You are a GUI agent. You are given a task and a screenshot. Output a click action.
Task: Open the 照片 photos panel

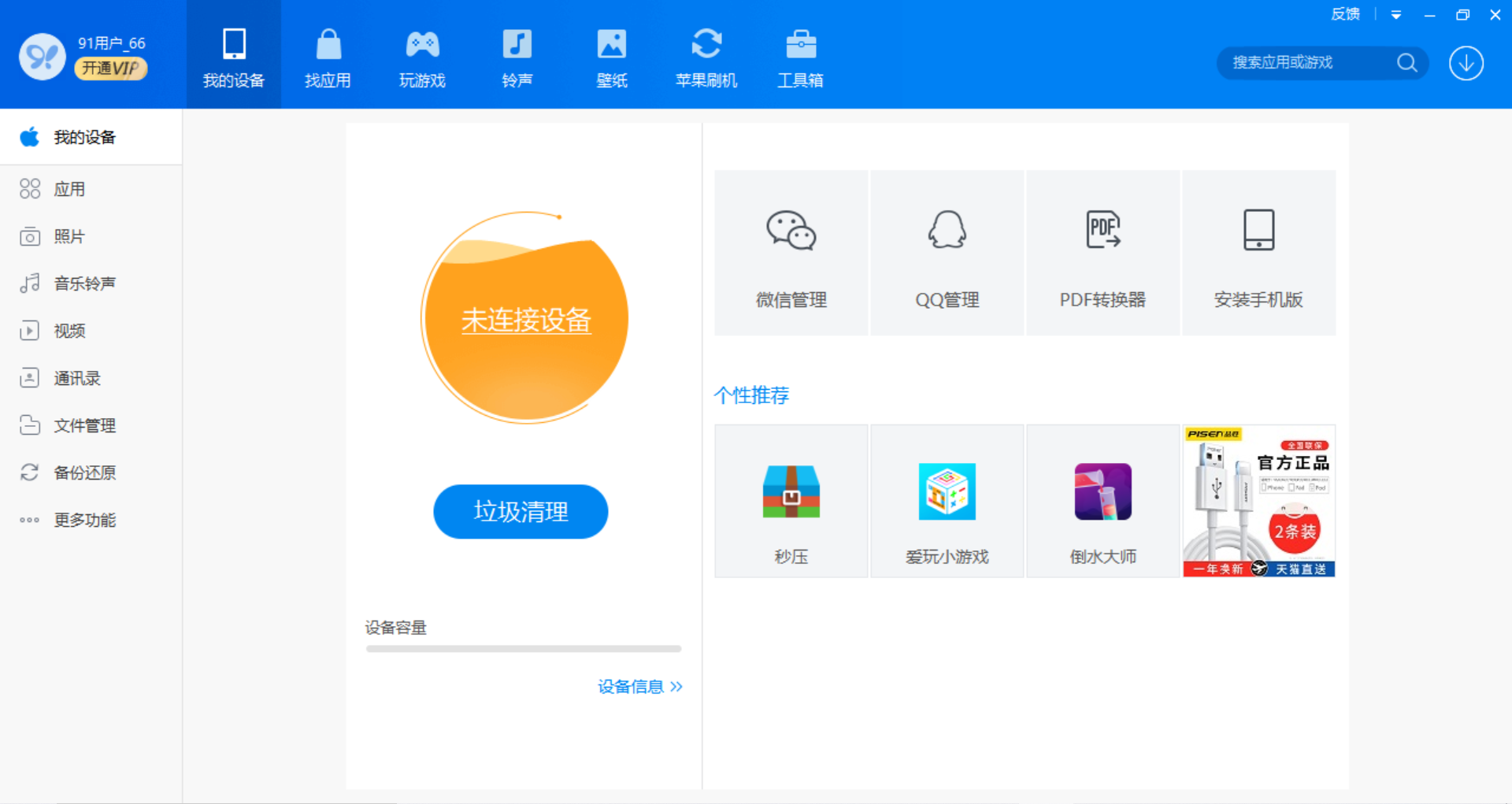click(69, 235)
